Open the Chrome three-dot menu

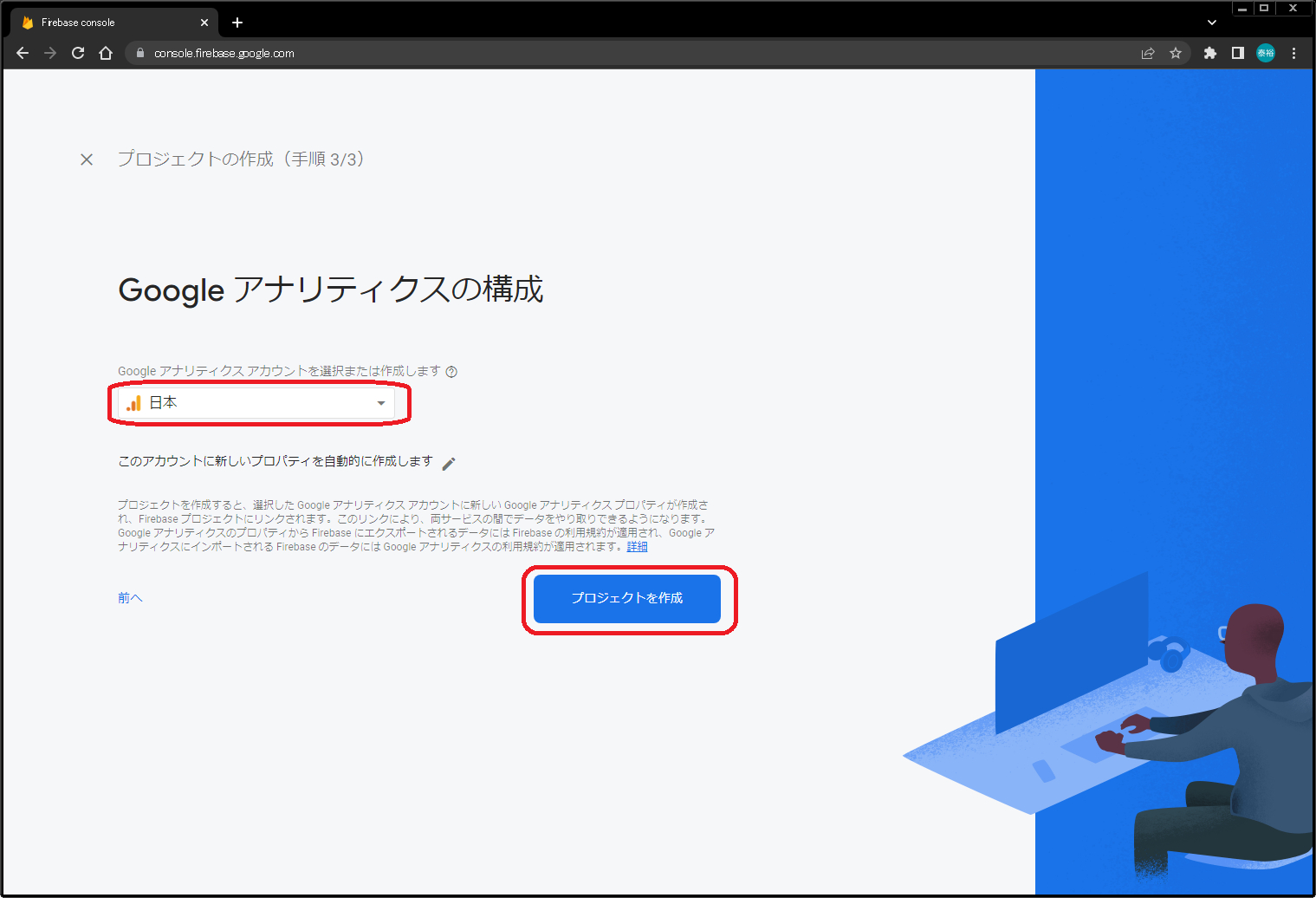[1294, 53]
